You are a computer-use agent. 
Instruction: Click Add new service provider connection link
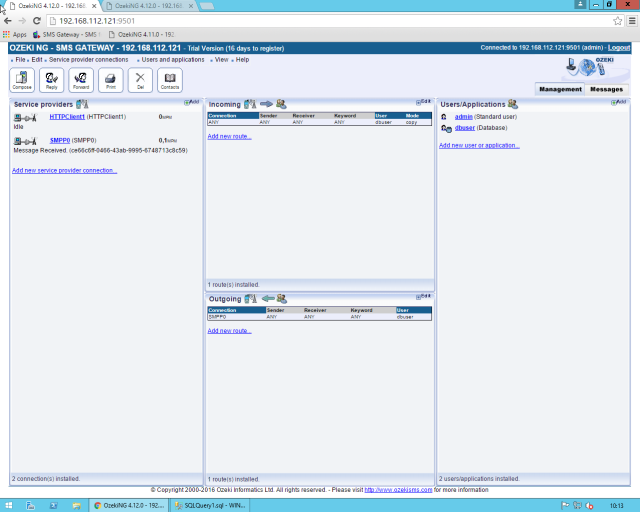point(64,171)
